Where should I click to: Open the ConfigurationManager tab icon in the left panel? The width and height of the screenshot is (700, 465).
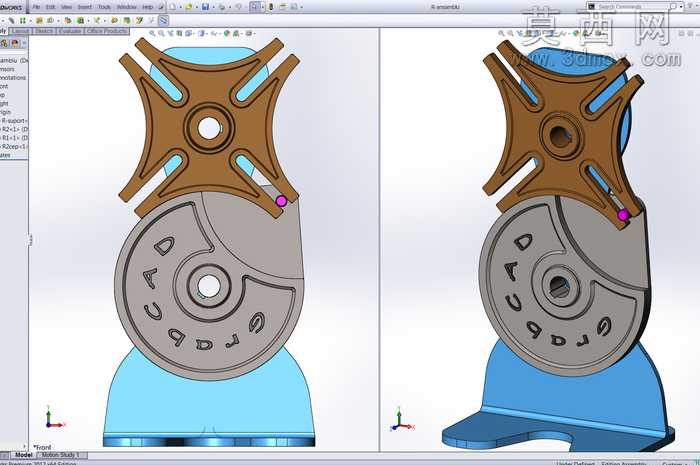tap(4, 43)
